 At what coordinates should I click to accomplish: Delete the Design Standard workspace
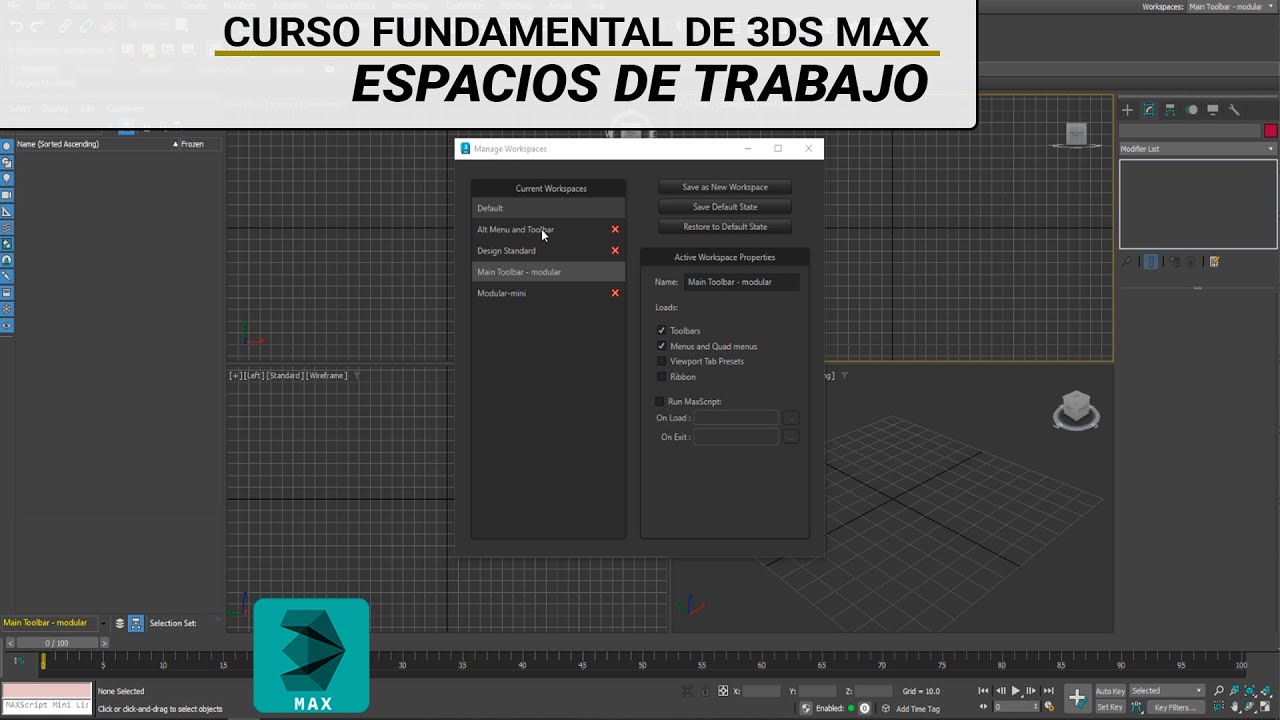615,251
